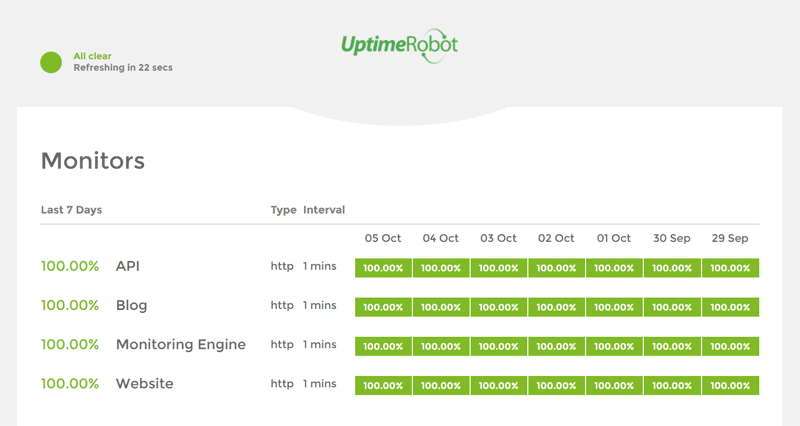Viewport: 800px width, 426px height.
Task: Click the Last 7 Days column header
Action: pyautogui.click(x=71, y=210)
